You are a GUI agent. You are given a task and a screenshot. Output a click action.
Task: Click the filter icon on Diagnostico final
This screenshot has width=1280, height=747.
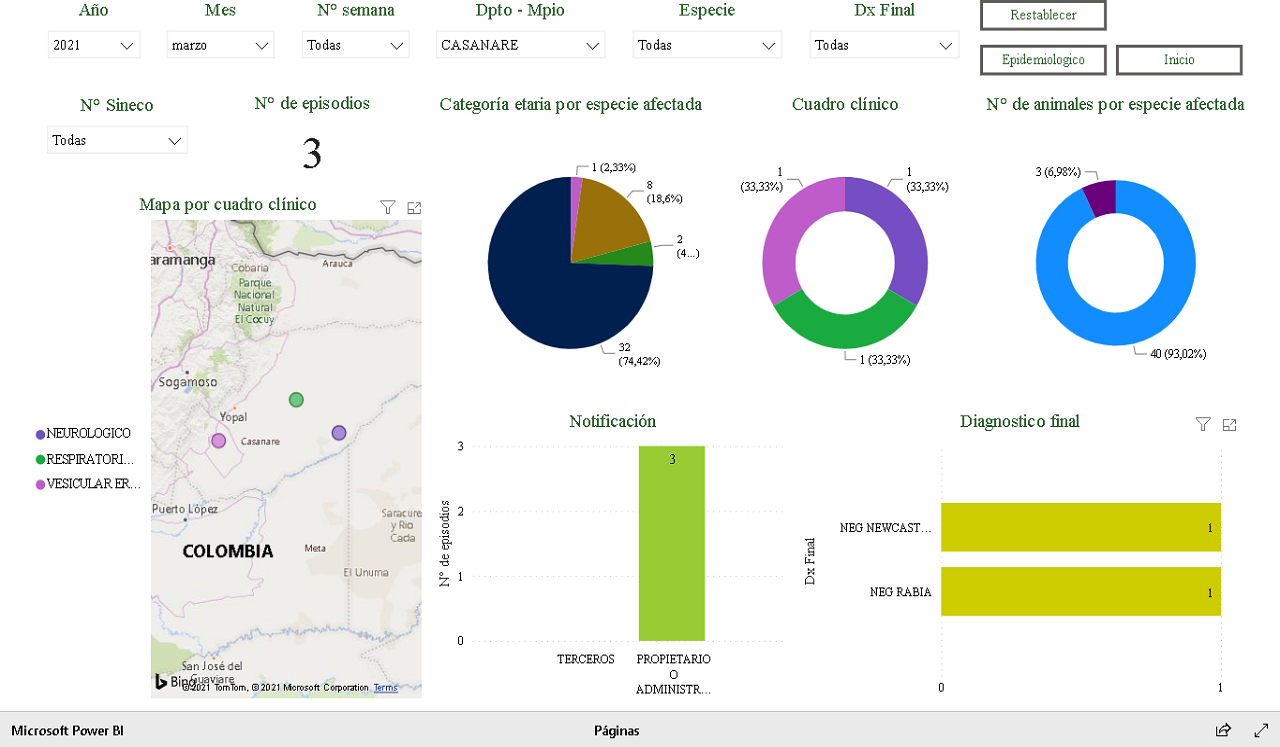pos(1203,424)
